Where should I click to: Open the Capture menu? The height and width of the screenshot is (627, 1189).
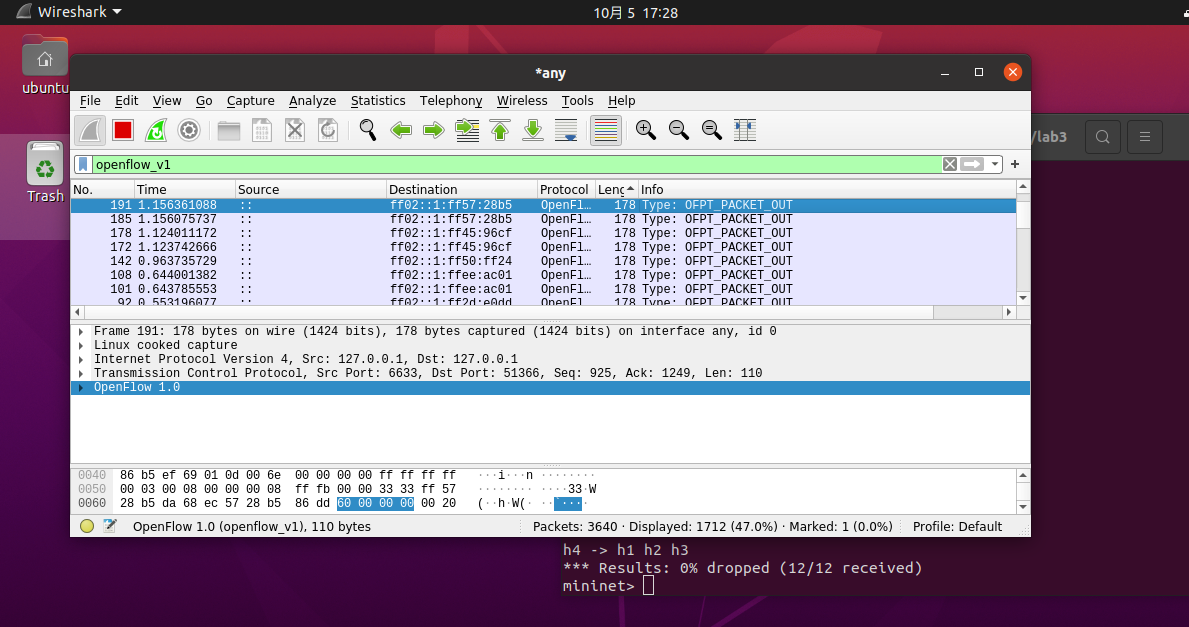pos(250,101)
